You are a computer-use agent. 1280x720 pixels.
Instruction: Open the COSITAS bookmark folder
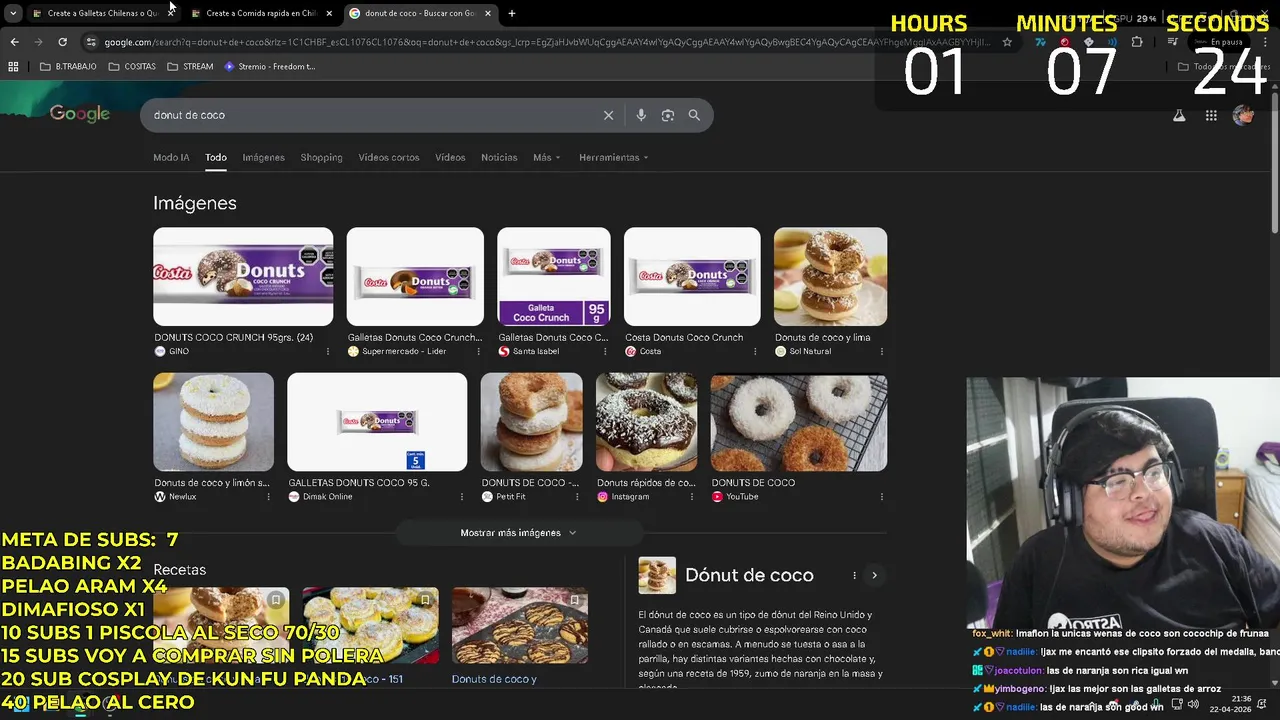[x=132, y=66]
